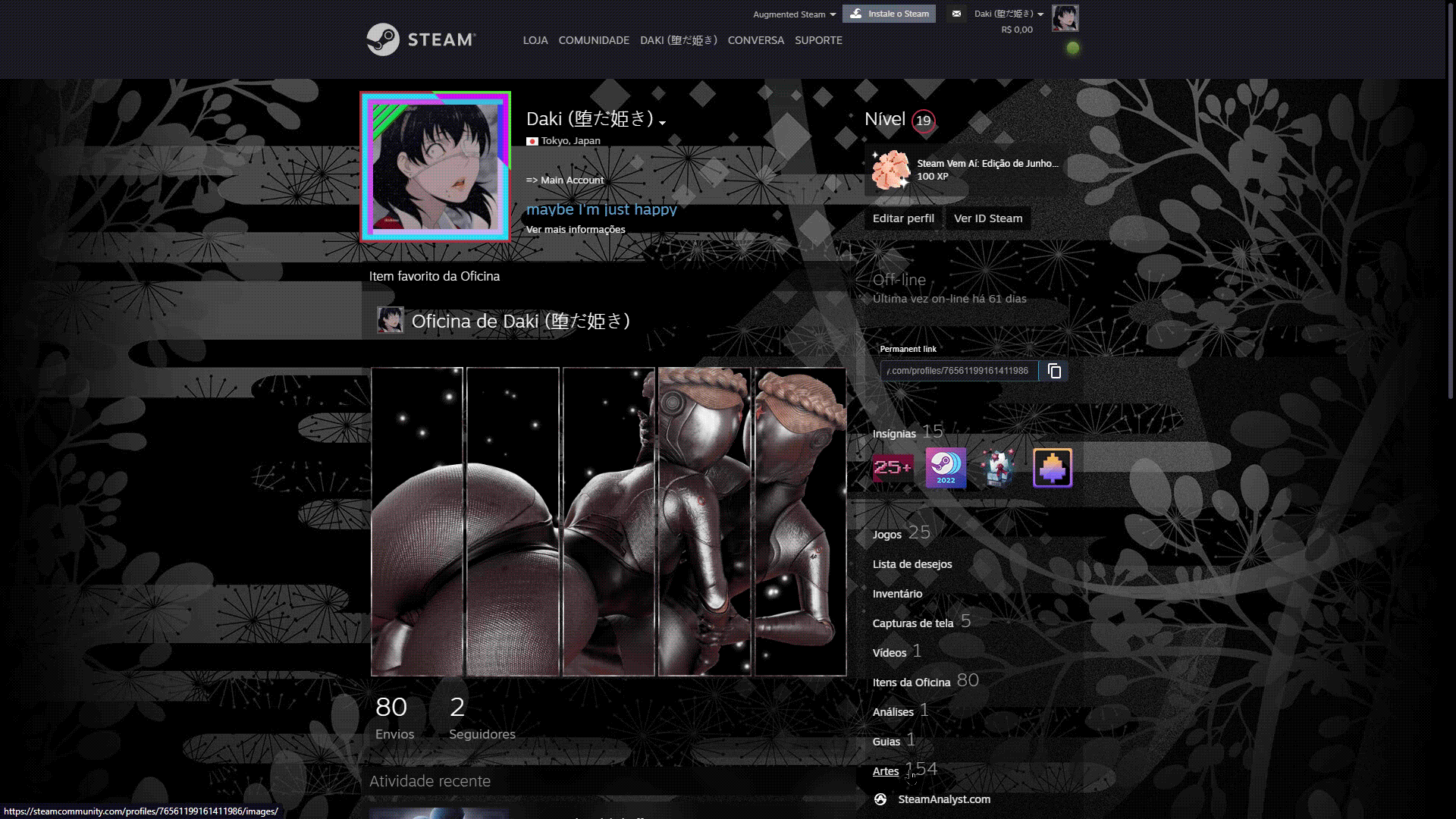Click the 'maybe I'm just happy' text
This screenshot has height=819, width=1456.
coord(601,209)
